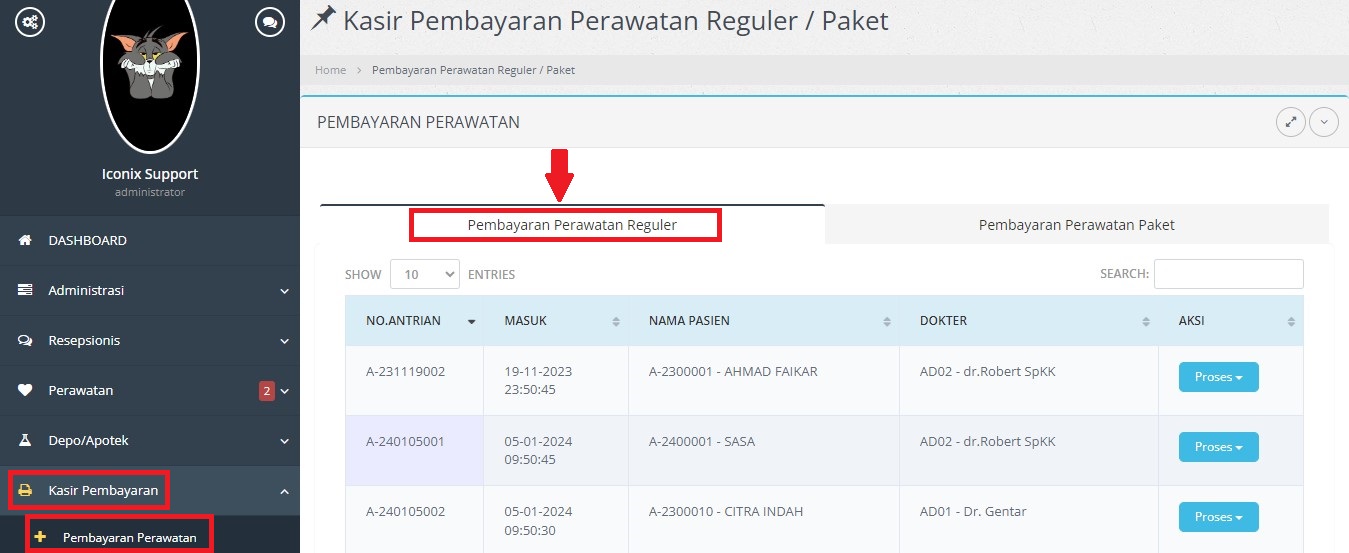
Task: Expand the Resepsionis sidebar menu
Action: pyautogui.click(x=150, y=341)
